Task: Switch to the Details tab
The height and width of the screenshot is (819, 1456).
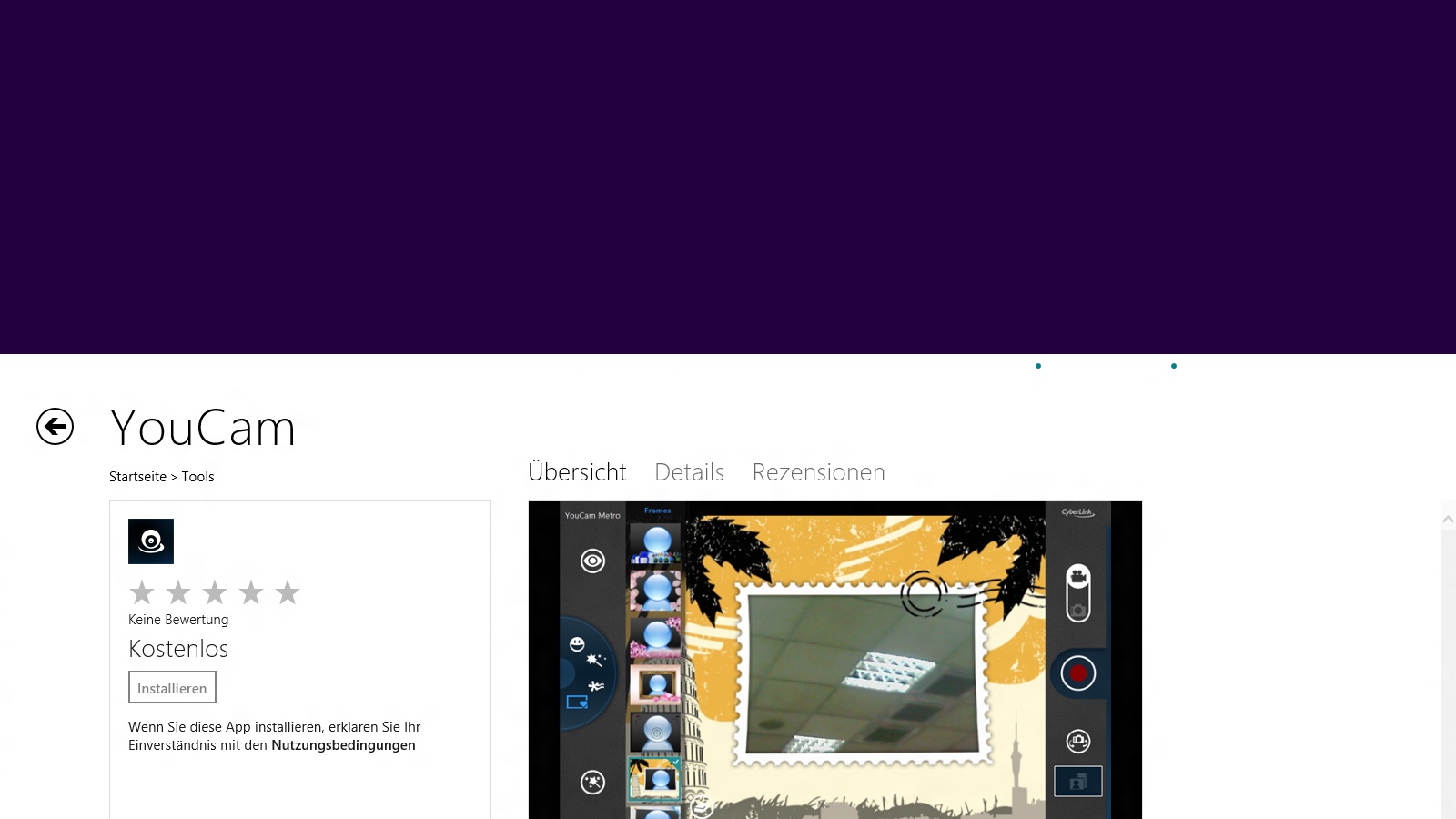Action: coord(689,472)
